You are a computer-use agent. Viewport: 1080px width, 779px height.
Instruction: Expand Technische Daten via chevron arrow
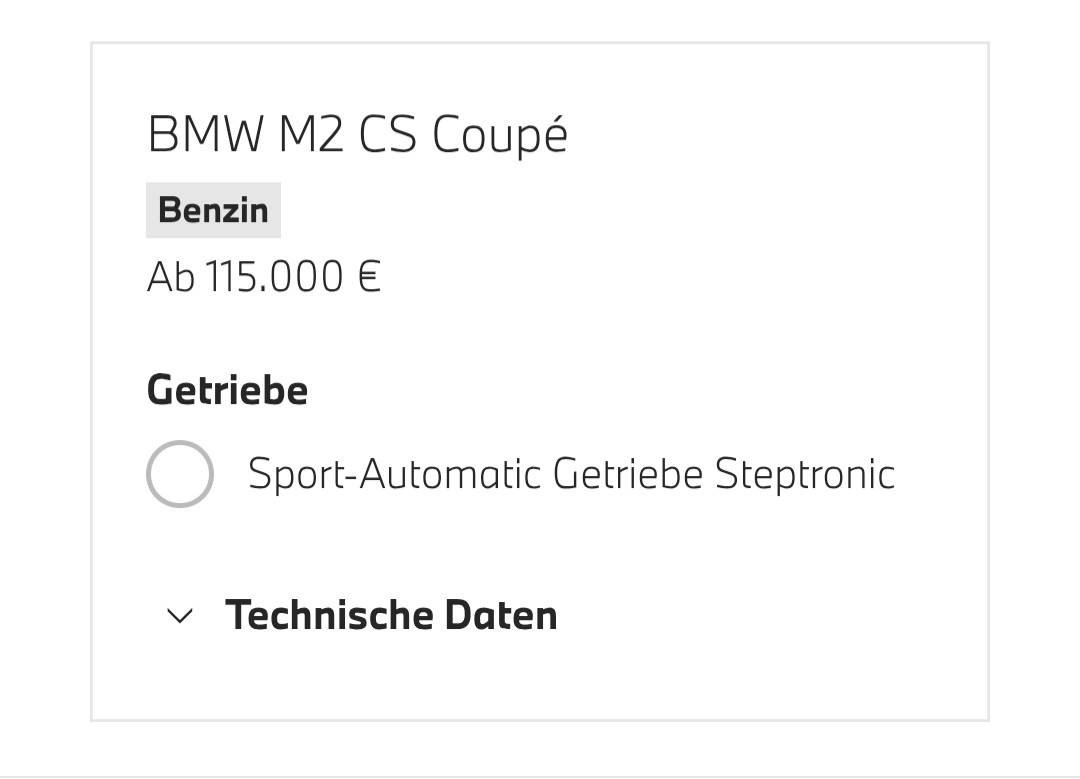[180, 616]
